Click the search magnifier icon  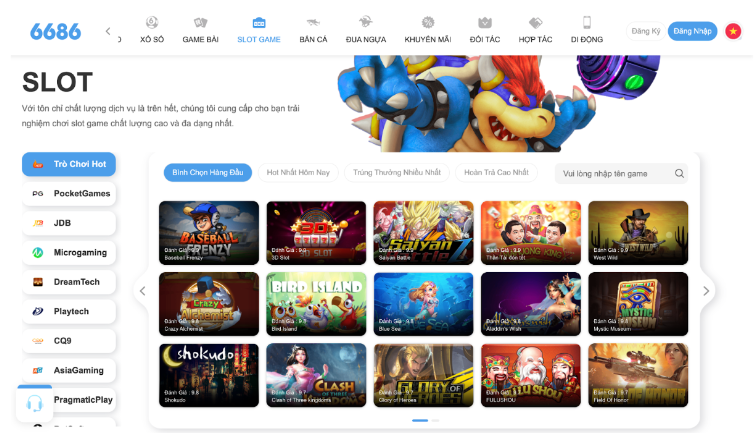tap(679, 173)
